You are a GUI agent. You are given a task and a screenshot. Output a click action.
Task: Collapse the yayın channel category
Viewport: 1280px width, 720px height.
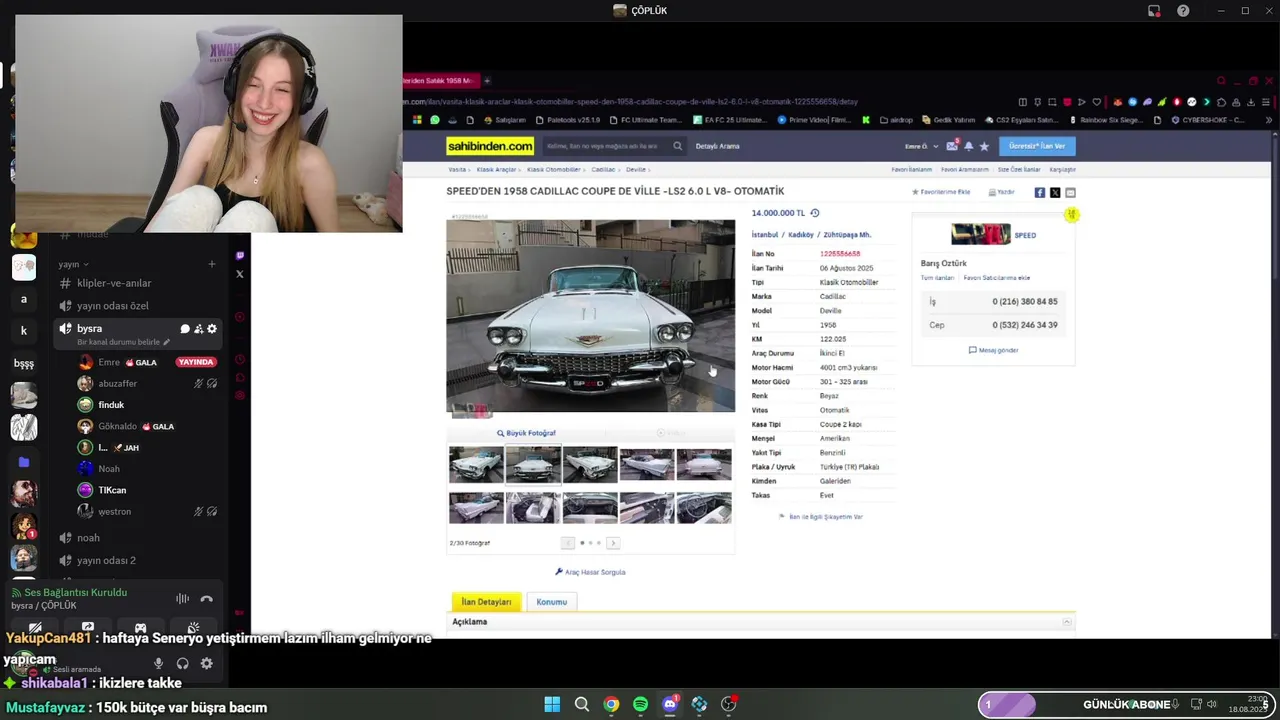[x=73, y=264]
